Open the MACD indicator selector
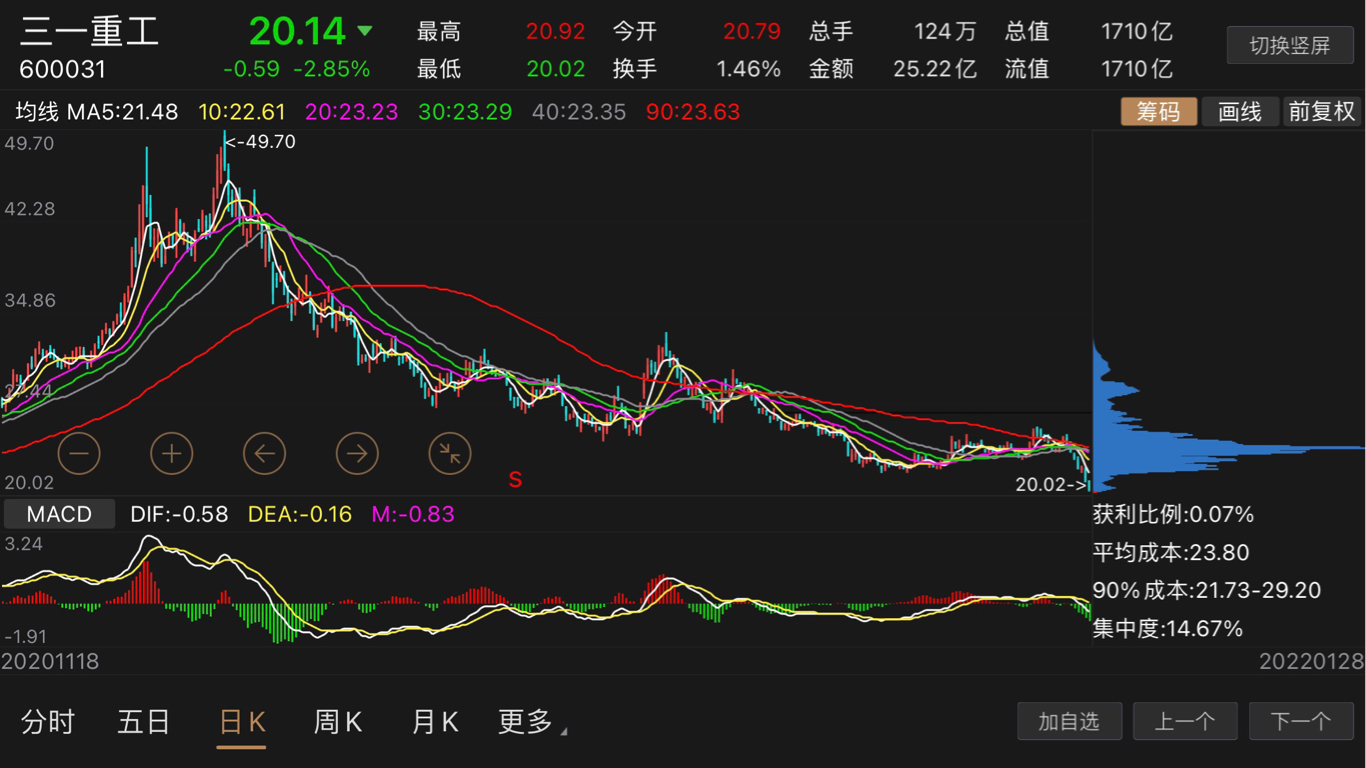 [x=59, y=514]
